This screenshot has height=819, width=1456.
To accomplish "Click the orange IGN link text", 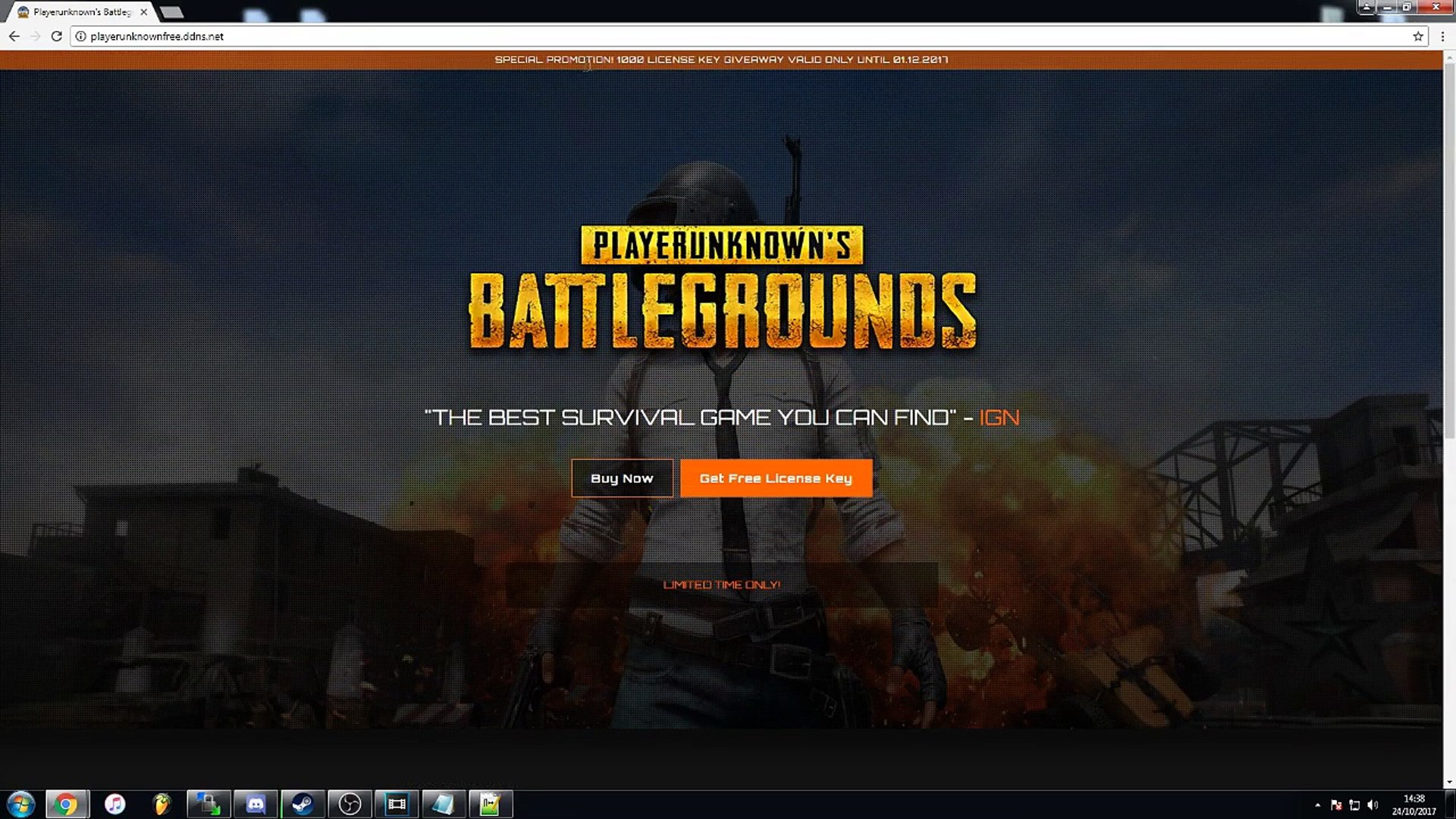I will click(x=999, y=418).
